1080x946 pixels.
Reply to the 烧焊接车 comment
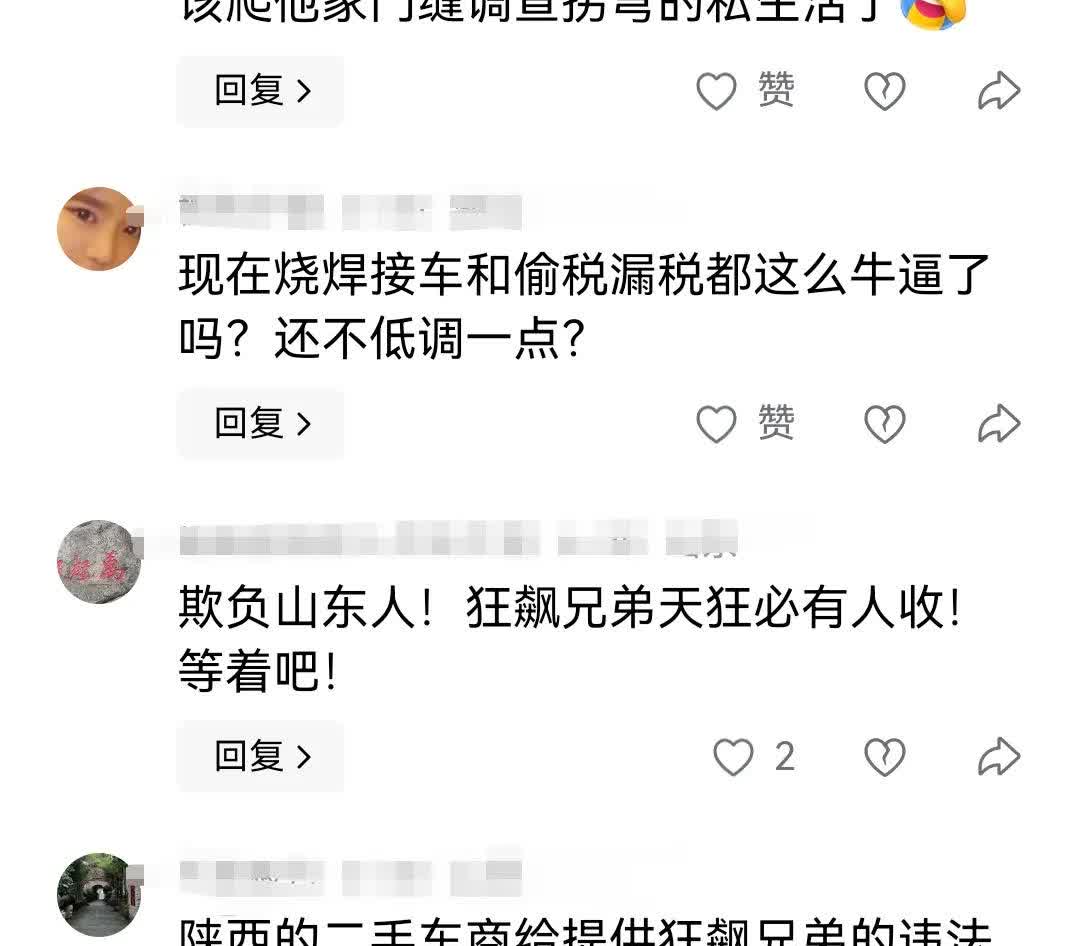pyautogui.click(x=260, y=423)
